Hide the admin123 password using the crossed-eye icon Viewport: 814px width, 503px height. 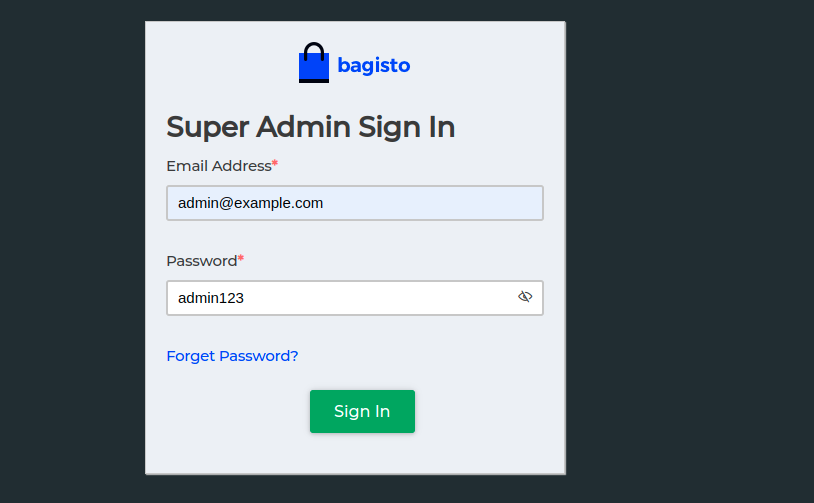coord(525,296)
